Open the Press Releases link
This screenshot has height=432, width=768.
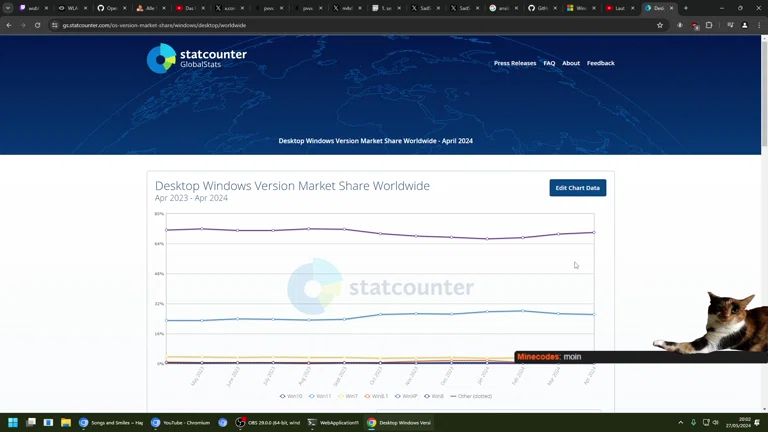[x=515, y=63]
